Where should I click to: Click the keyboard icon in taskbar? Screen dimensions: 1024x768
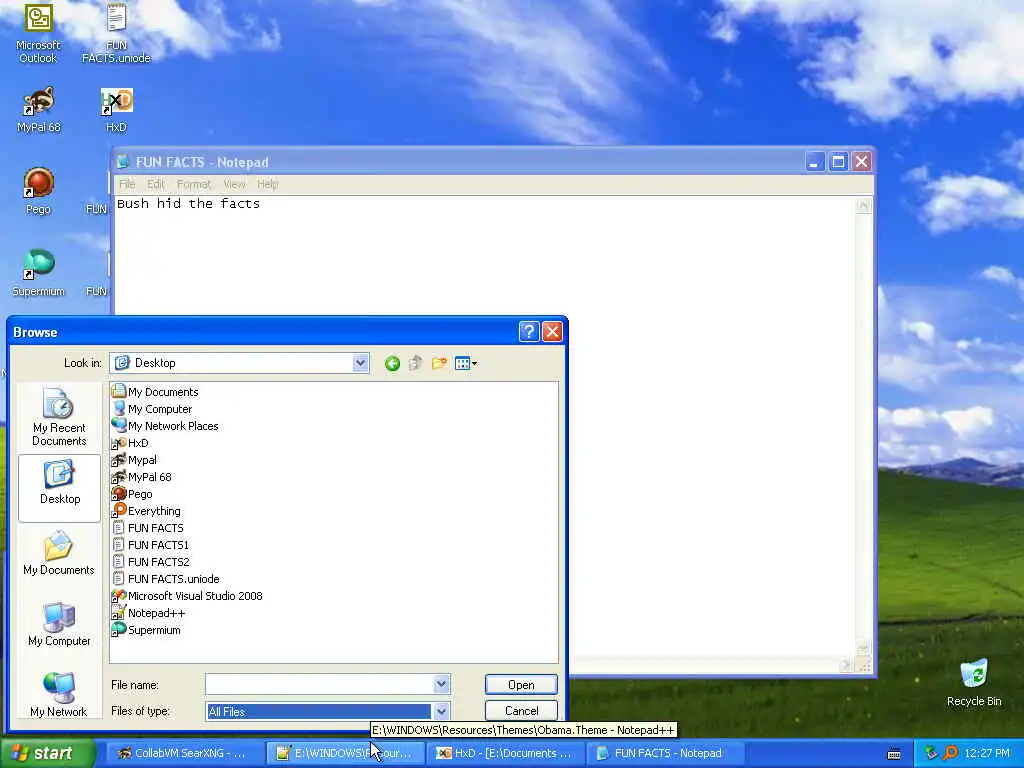coord(894,754)
